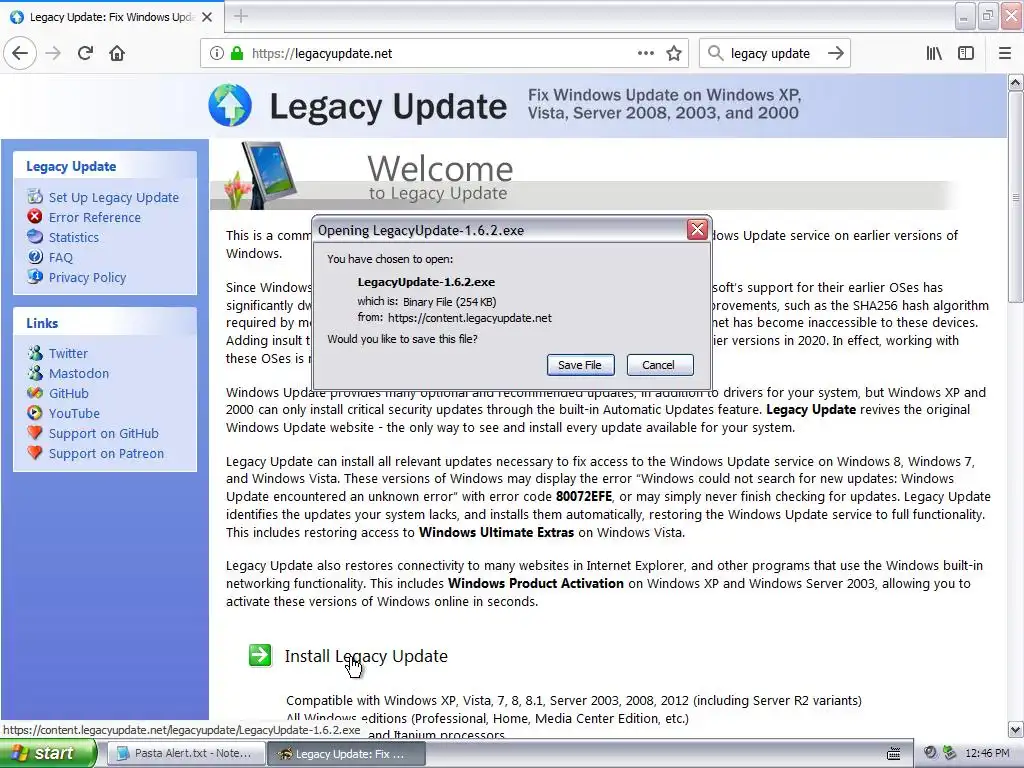
Task: Click the Install Legacy Update heading link
Action: (x=366, y=656)
